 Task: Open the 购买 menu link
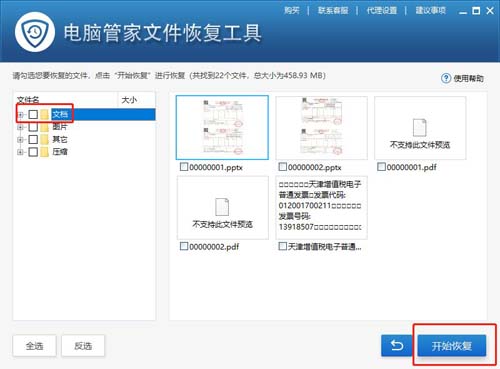(292, 11)
